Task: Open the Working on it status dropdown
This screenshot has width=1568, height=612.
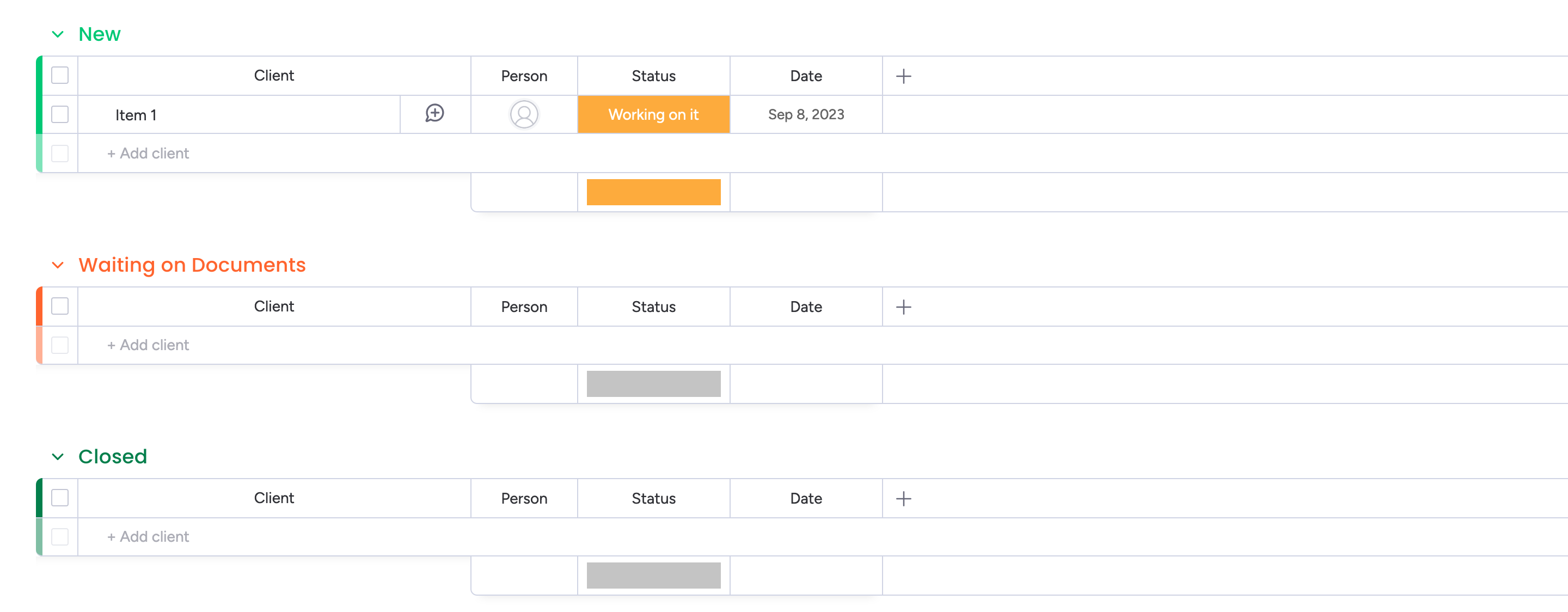Action: pos(653,114)
